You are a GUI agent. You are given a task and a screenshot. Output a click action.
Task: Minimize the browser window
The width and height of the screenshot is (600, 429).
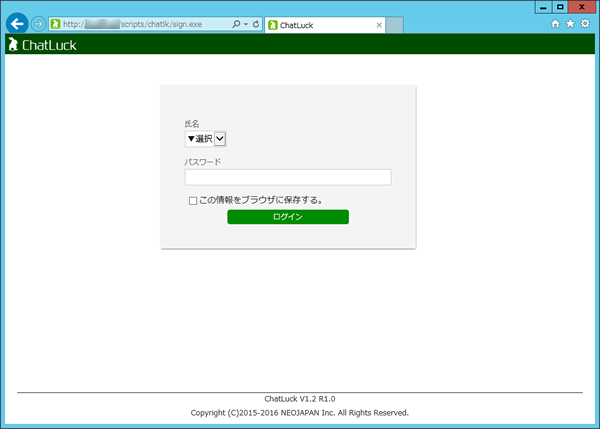click(x=543, y=7)
